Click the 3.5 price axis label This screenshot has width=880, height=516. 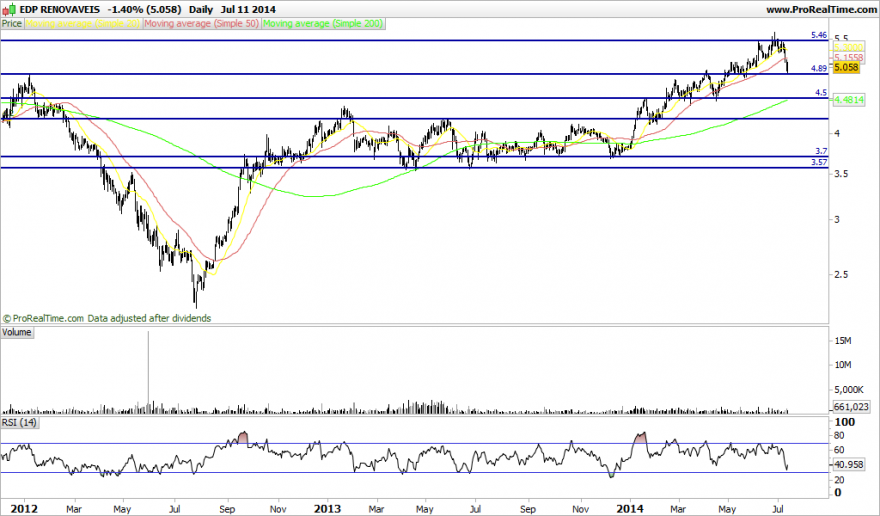coord(841,174)
